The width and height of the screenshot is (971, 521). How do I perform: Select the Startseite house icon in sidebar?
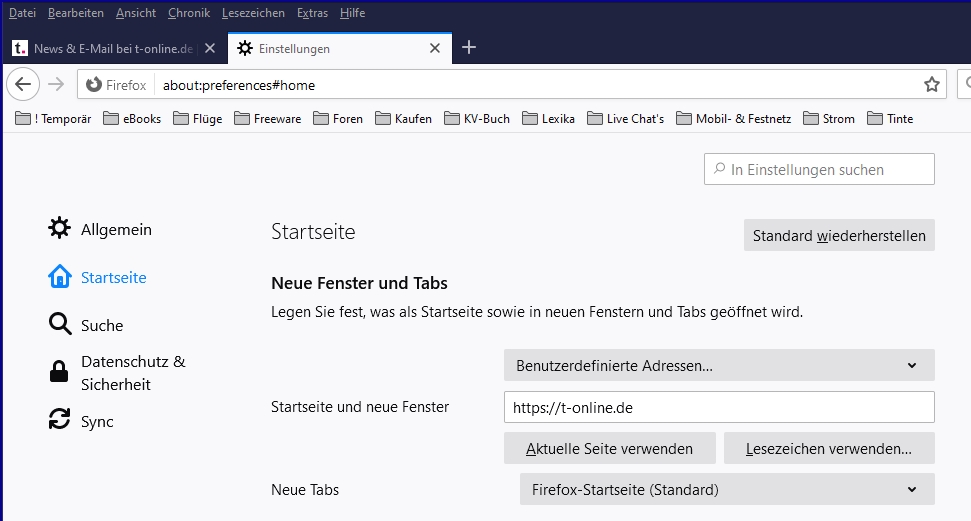(x=60, y=277)
